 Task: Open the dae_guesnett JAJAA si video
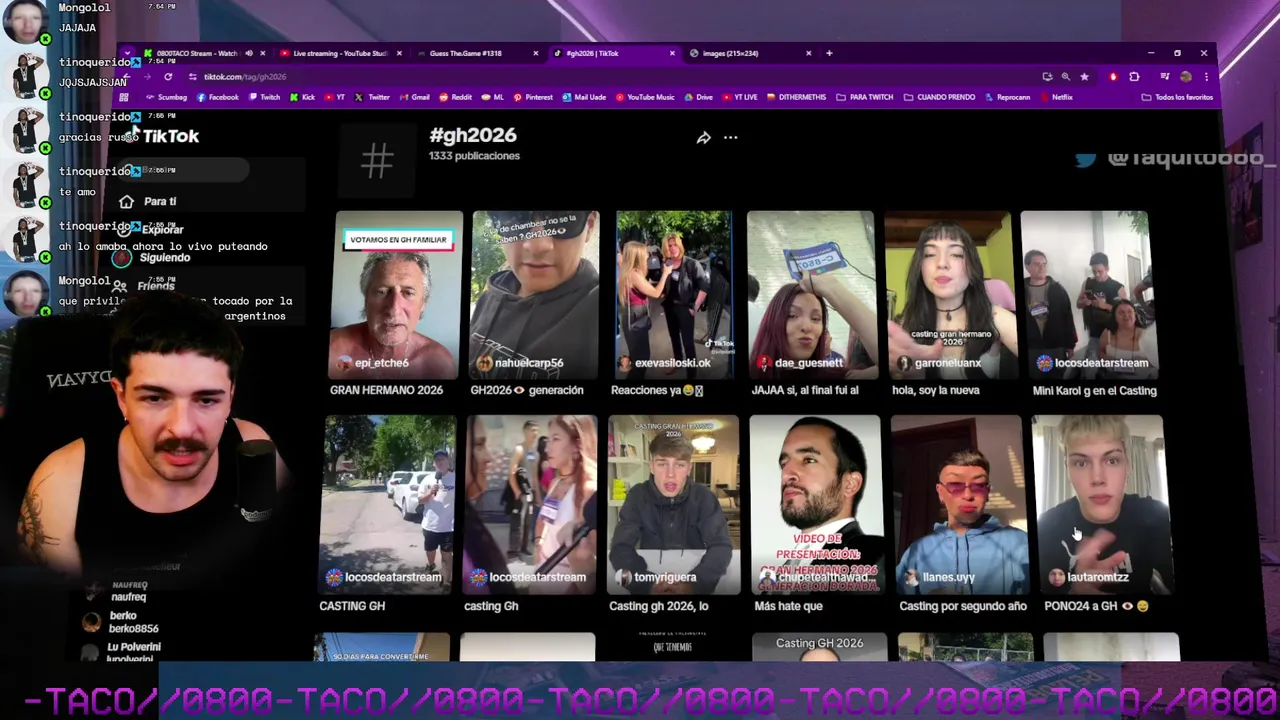pos(810,295)
